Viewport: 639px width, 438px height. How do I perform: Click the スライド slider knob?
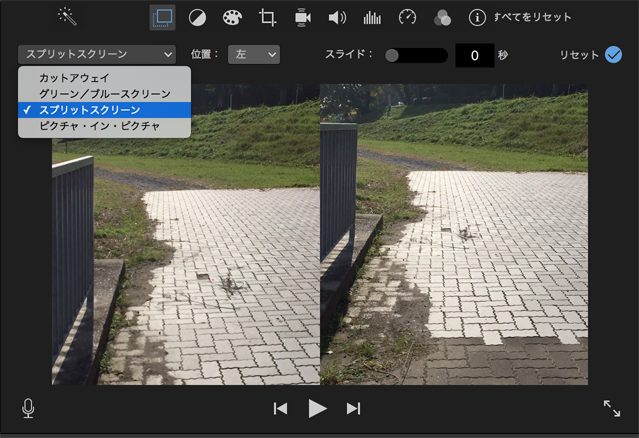pyautogui.click(x=392, y=55)
